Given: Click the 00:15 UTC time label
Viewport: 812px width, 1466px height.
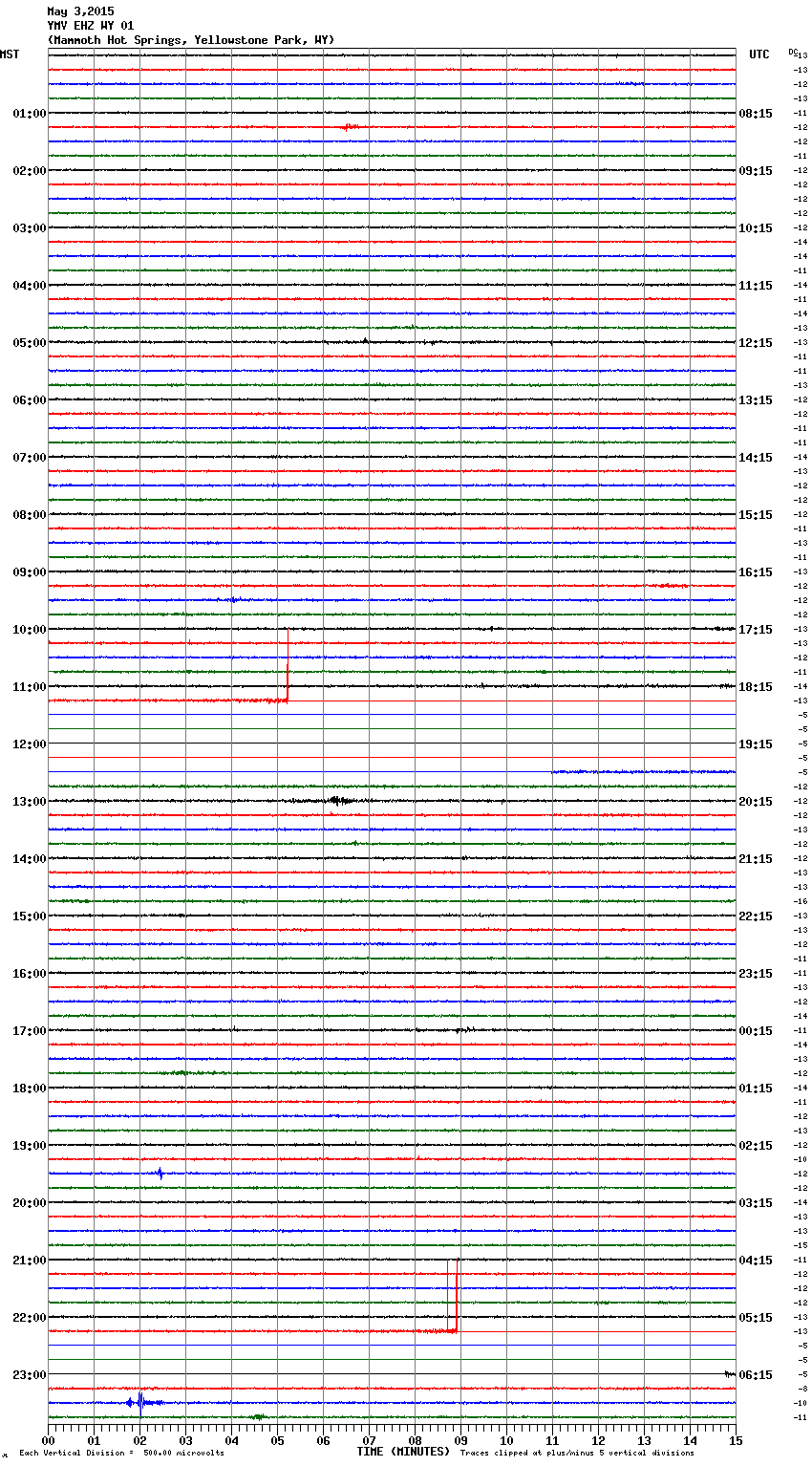Looking at the screenshot, I should pos(756,1031).
